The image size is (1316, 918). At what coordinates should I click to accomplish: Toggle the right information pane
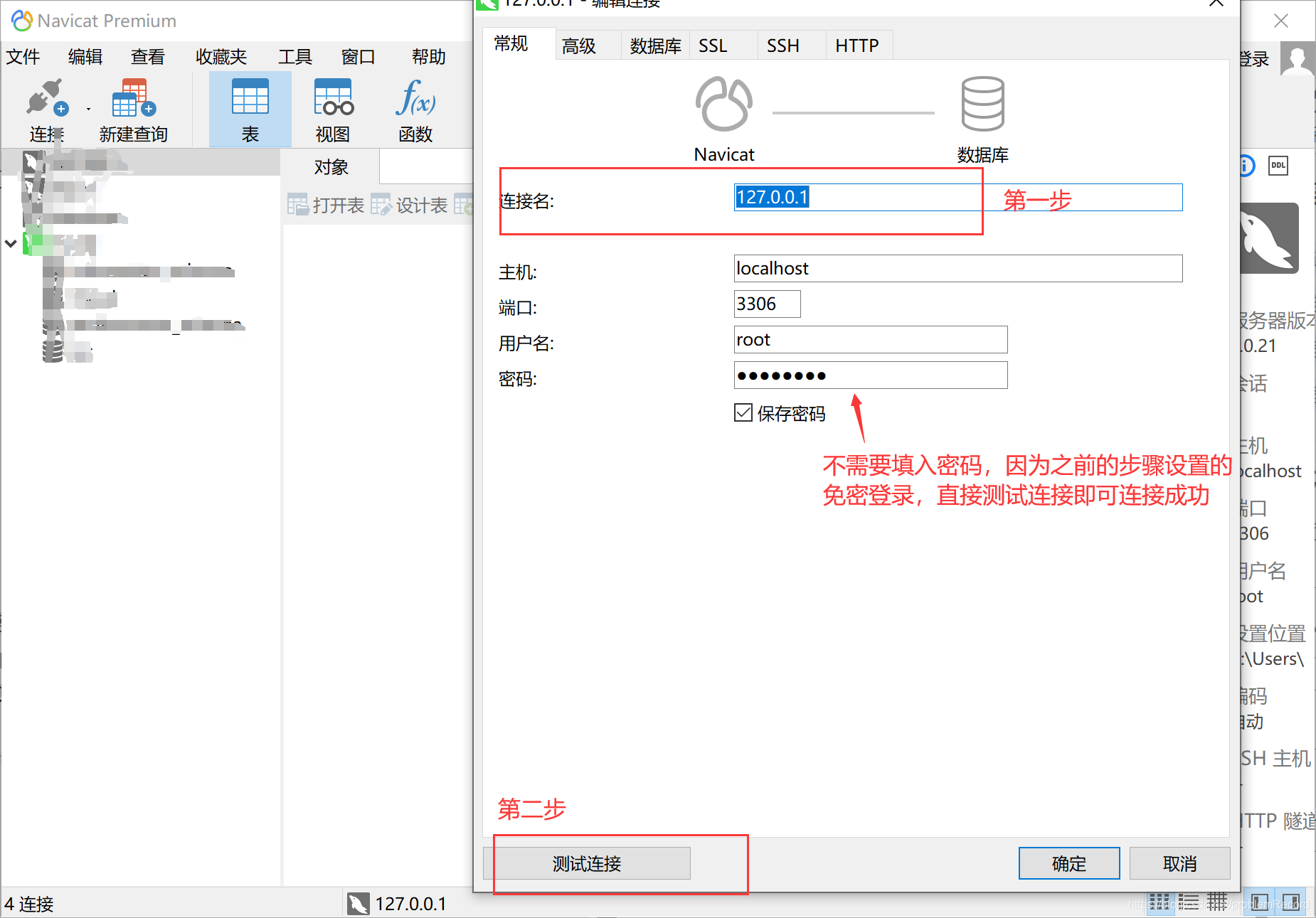point(1291,902)
